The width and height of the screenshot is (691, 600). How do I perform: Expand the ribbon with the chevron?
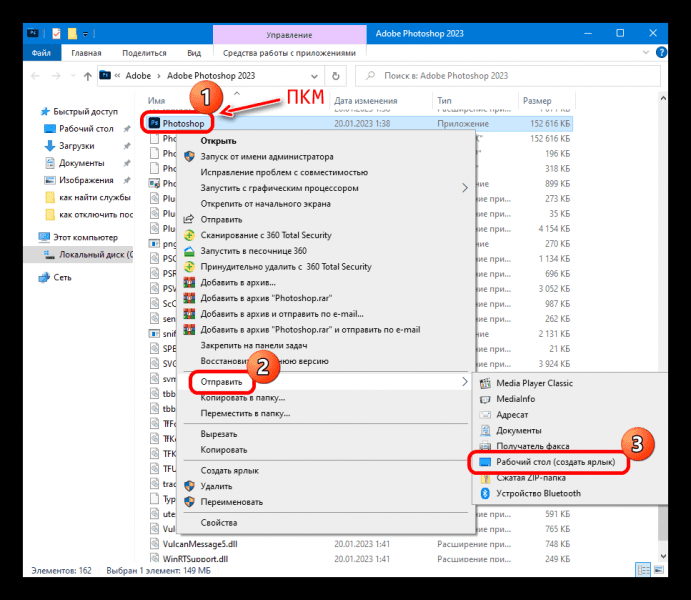click(x=646, y=53)
